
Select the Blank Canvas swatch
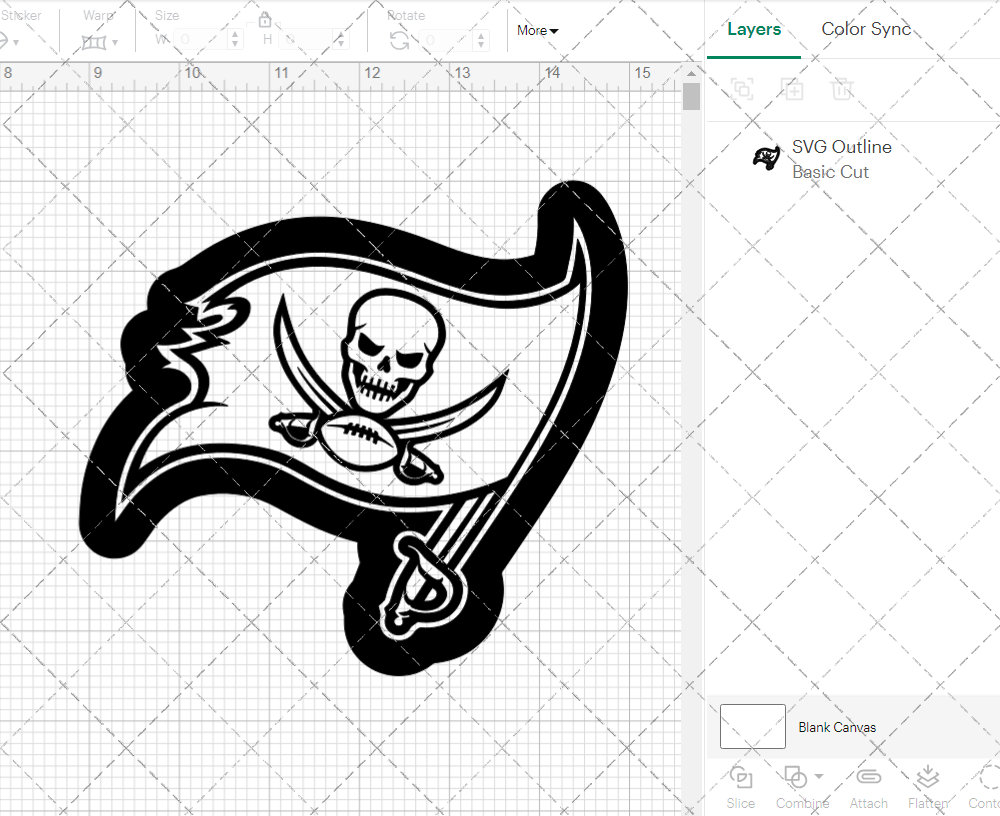[753, 726]
